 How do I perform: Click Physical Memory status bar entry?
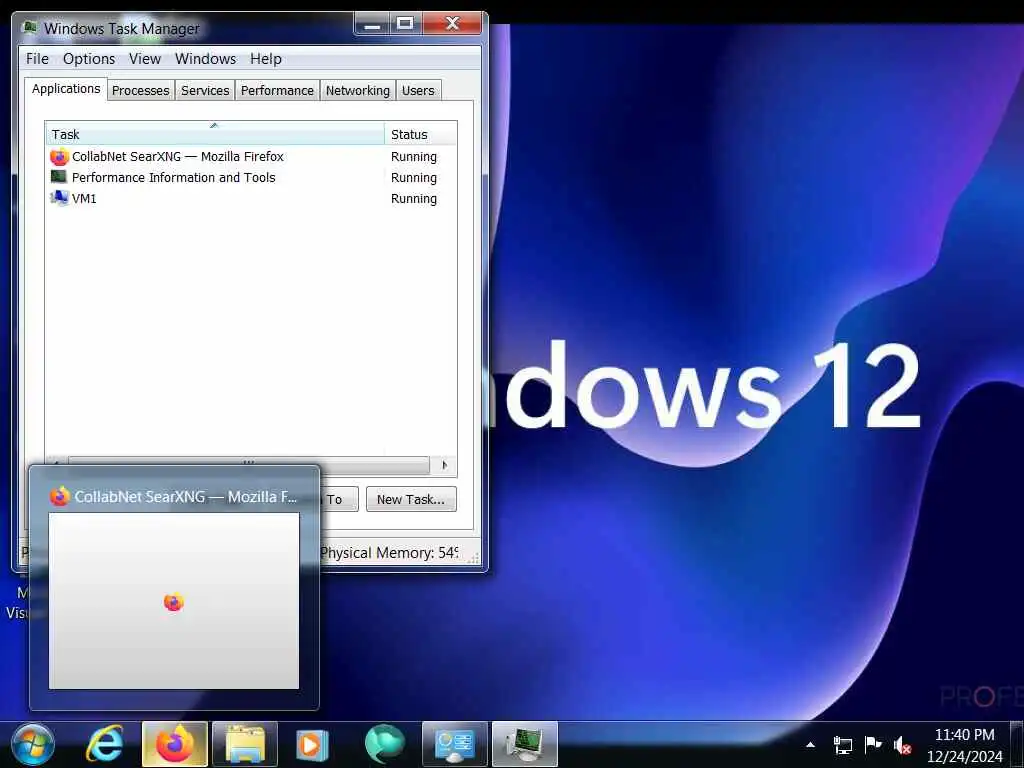(389, 552)
